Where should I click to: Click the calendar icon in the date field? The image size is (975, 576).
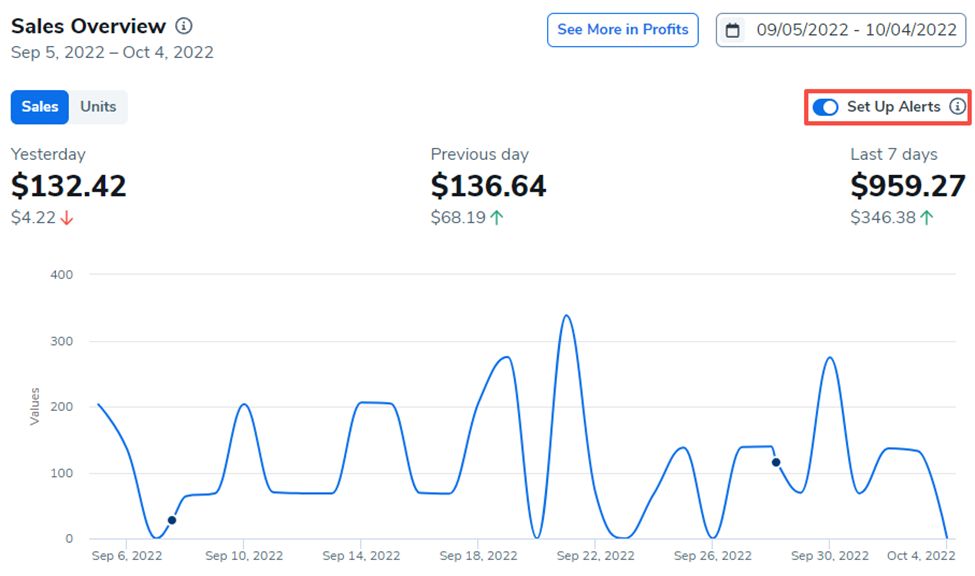[733, 30]
